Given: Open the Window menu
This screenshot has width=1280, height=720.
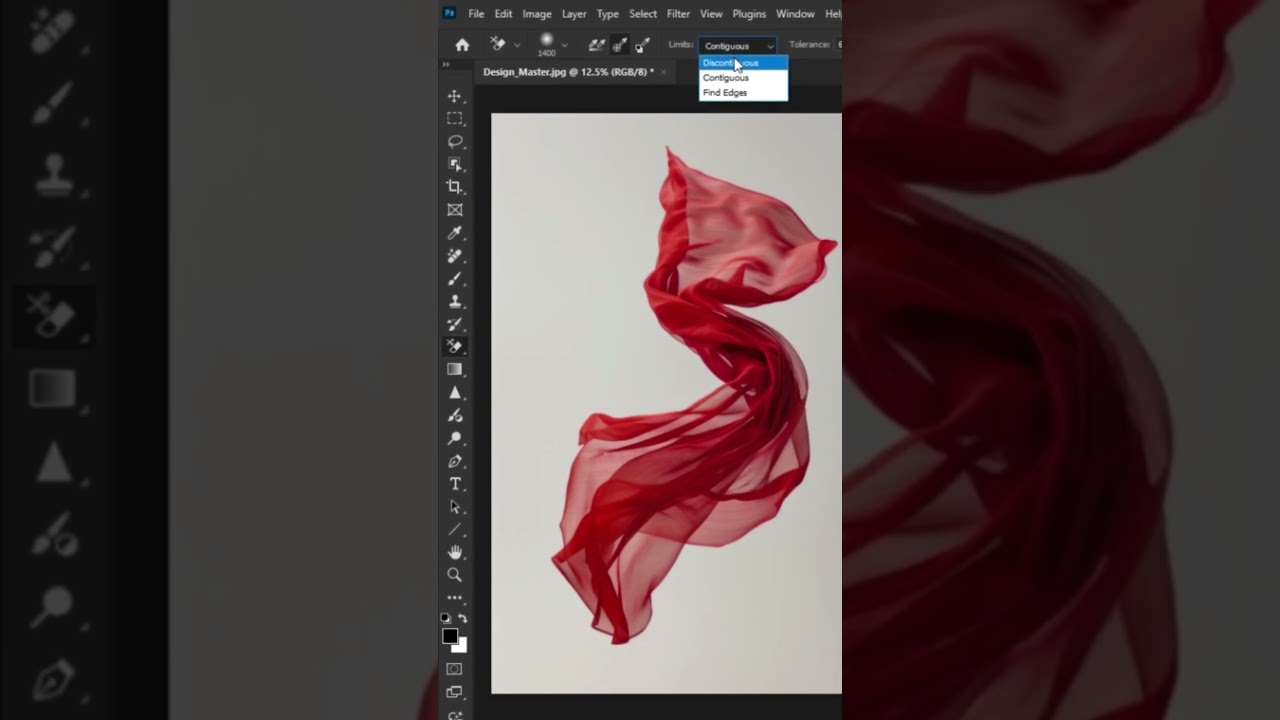Looking at the screenshot, I should click(795, 14).
